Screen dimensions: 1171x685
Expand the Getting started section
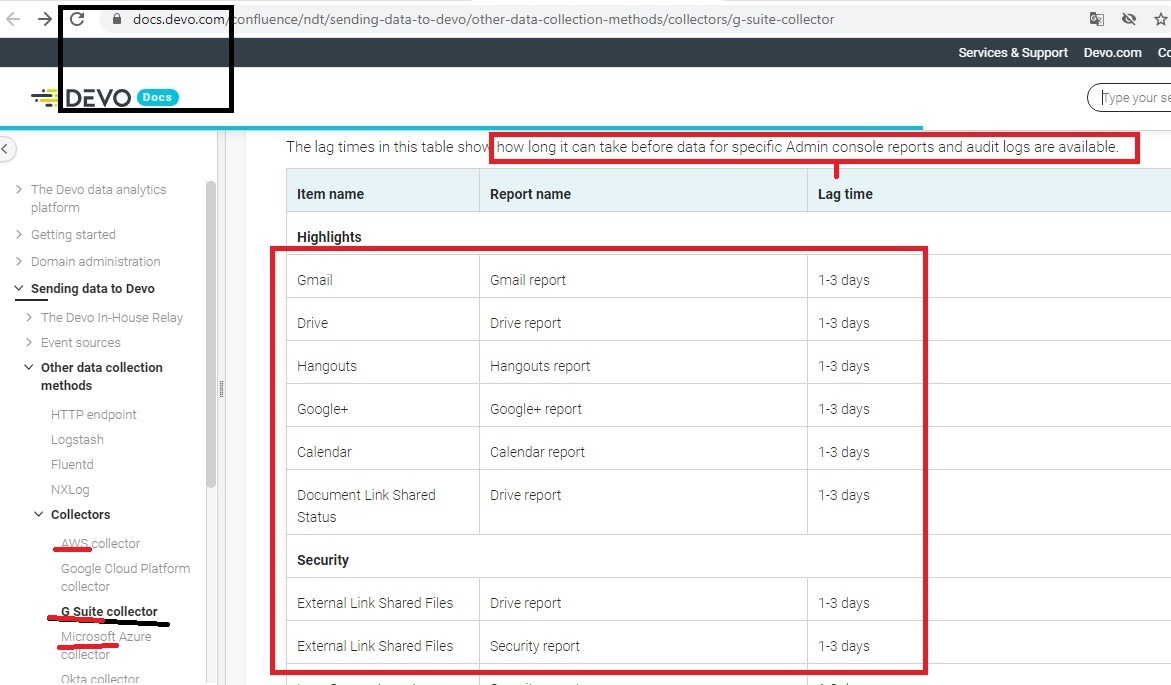(19, 235)
